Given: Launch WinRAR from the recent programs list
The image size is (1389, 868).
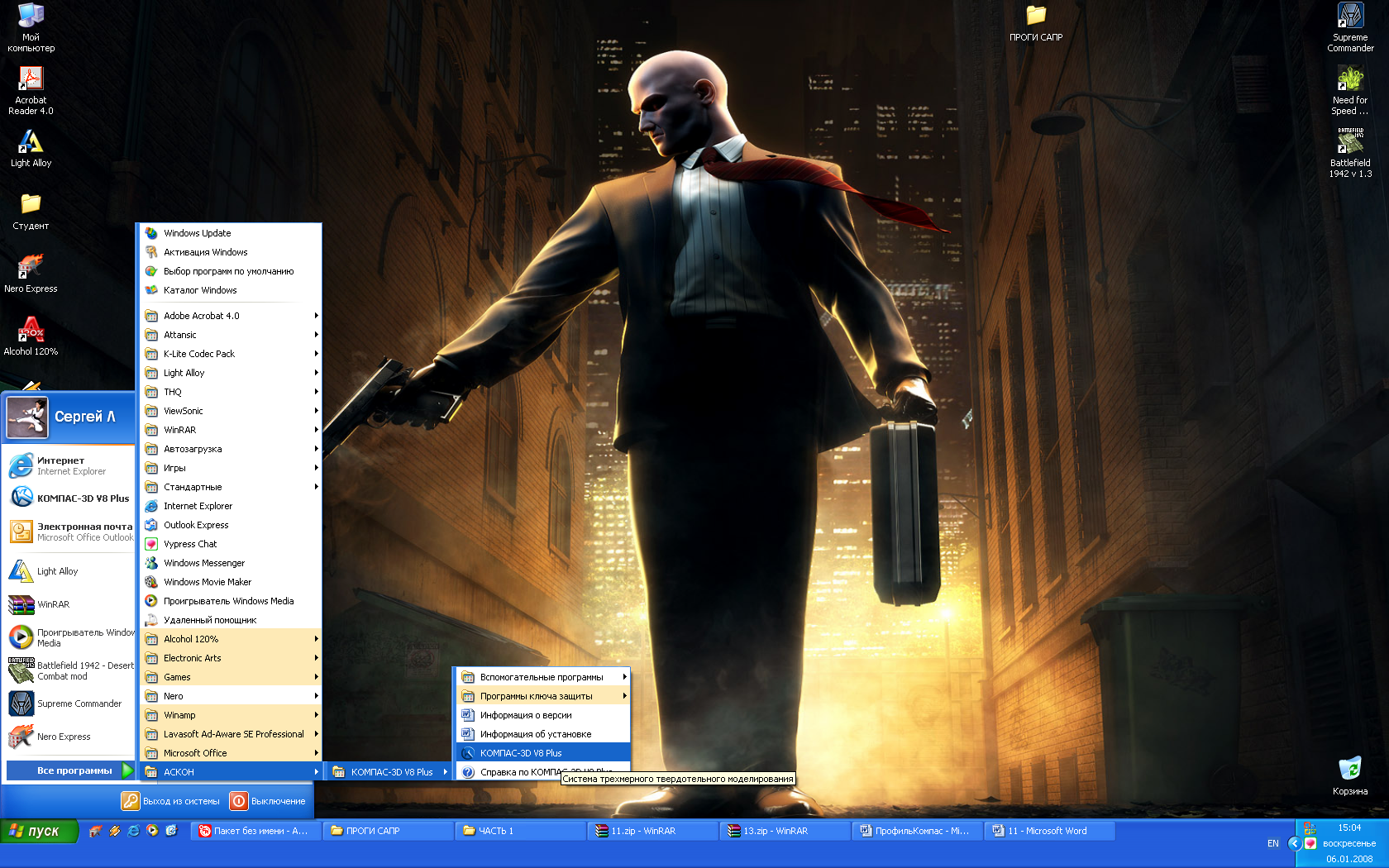Looking at the screenshot, I should click(x=69, y=604).
